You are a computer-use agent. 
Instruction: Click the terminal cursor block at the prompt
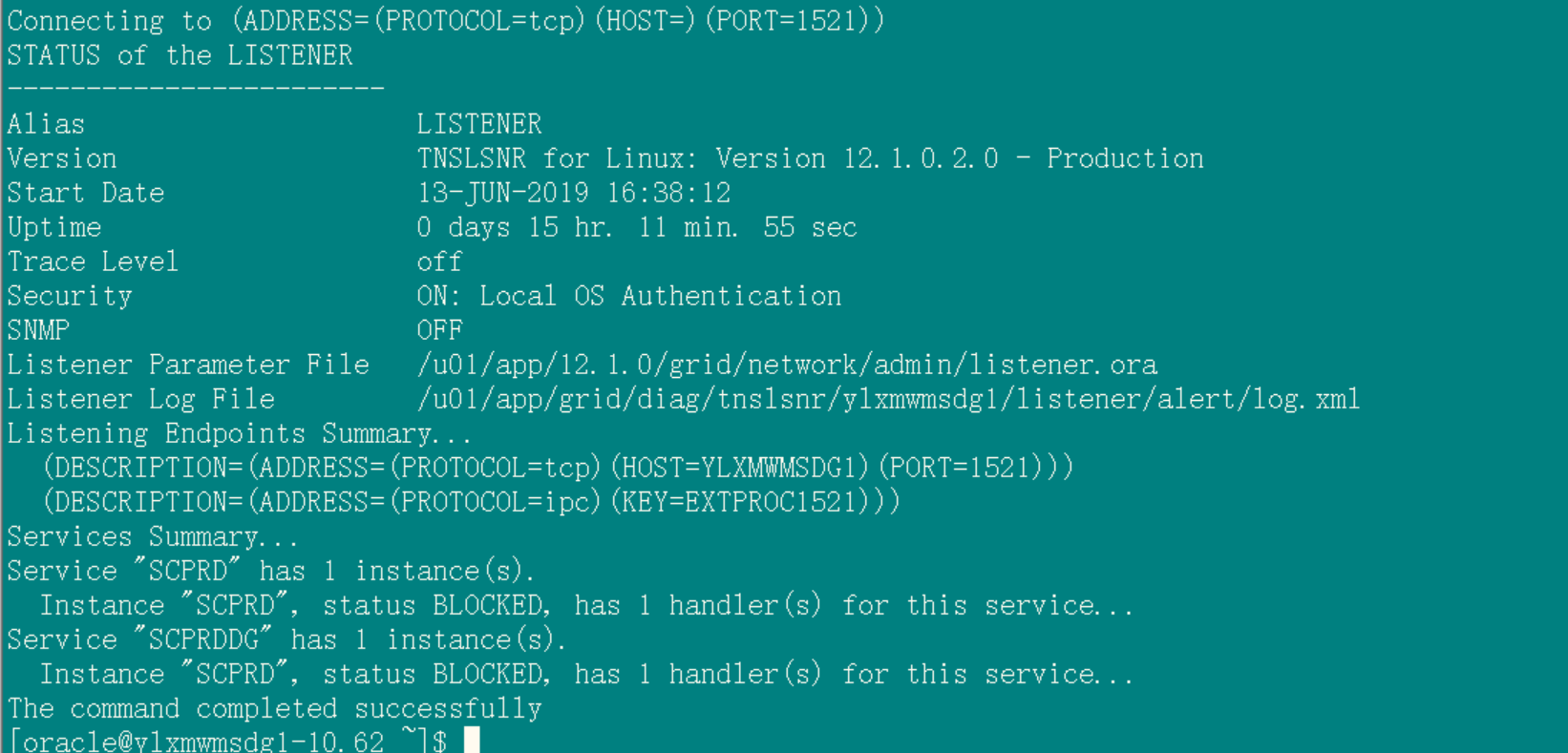click(x=472, y=741)
